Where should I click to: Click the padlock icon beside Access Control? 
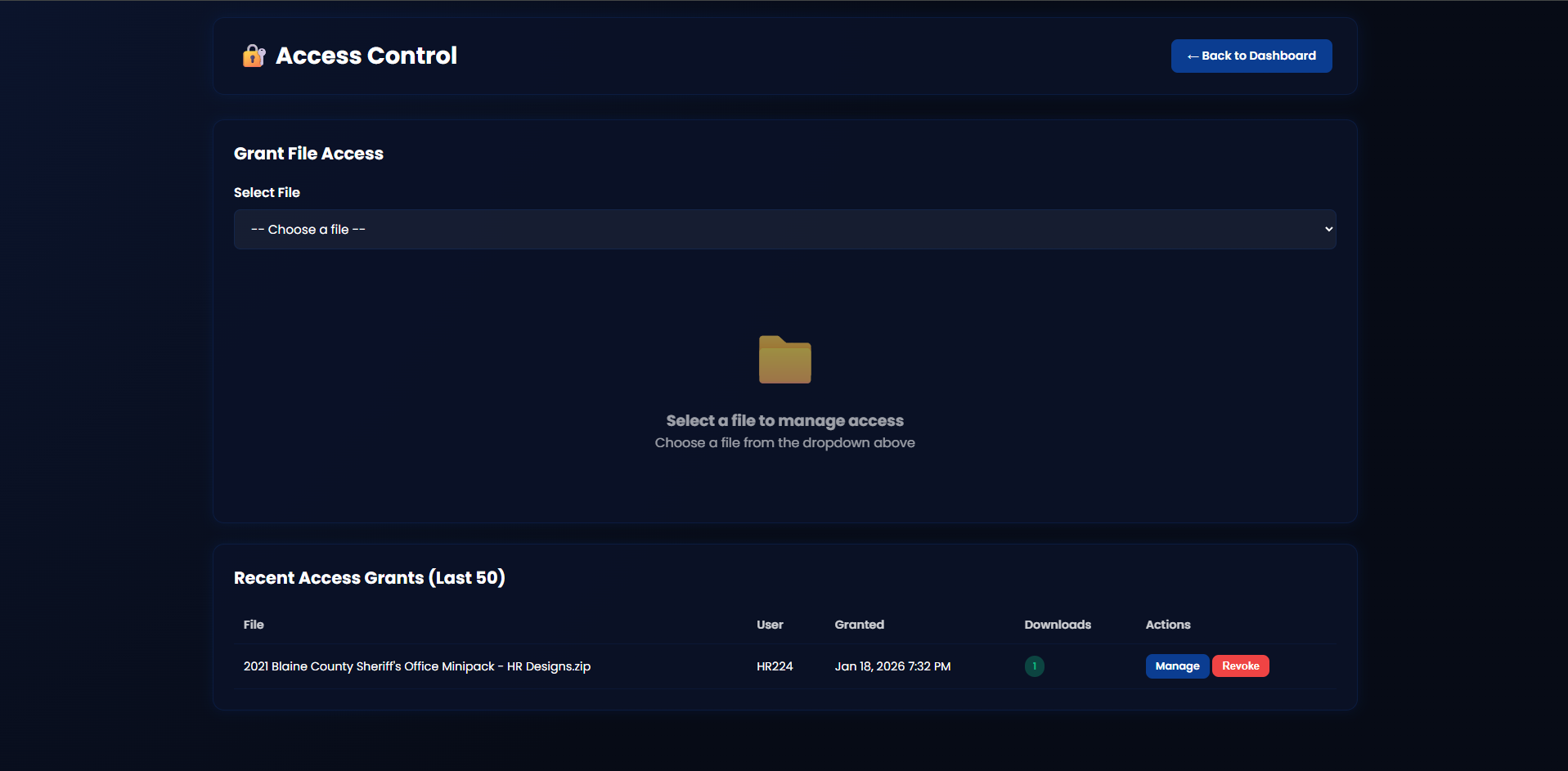[x=254, y=56]
